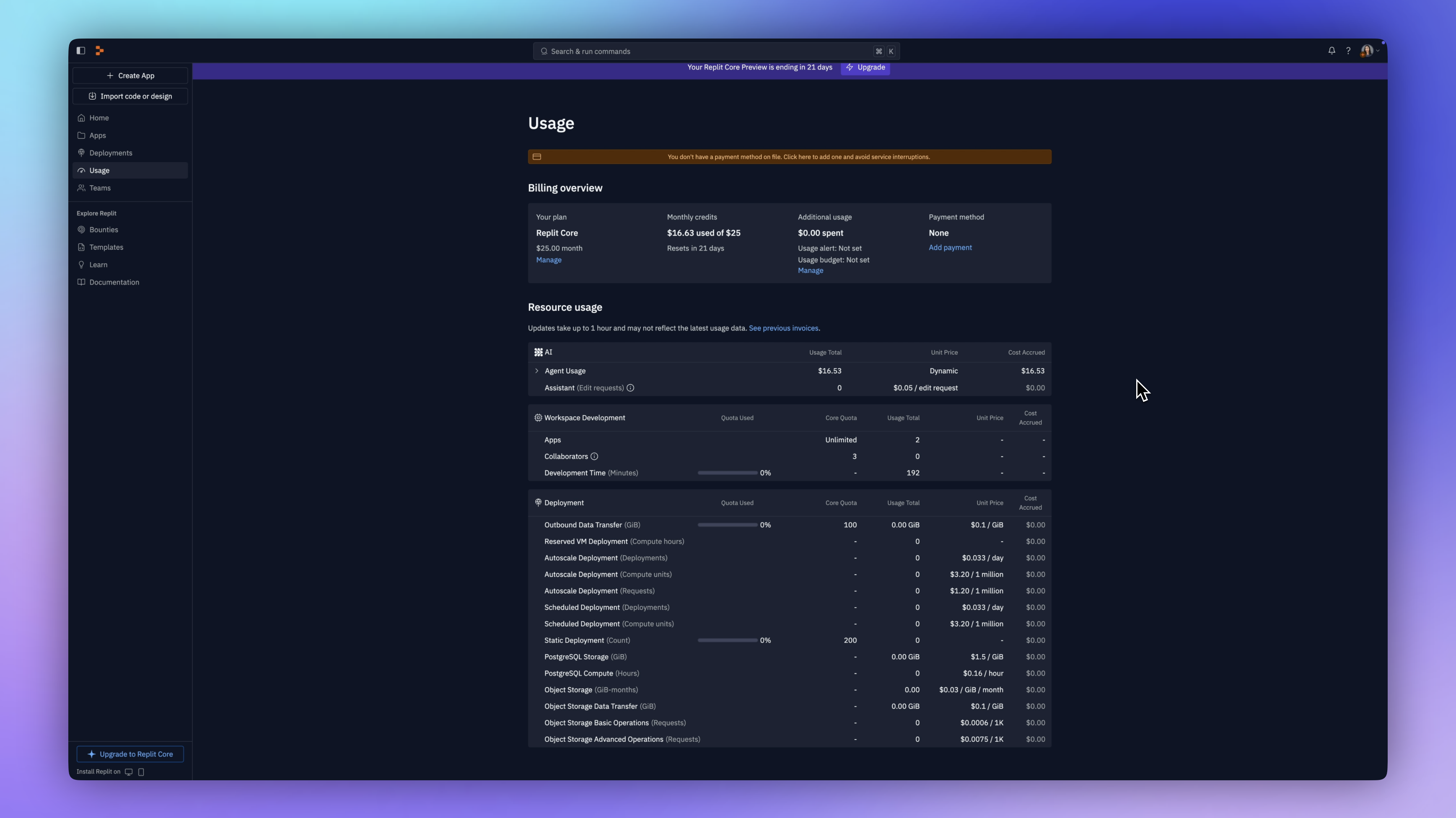Click the Add payment link

[950, 248]
